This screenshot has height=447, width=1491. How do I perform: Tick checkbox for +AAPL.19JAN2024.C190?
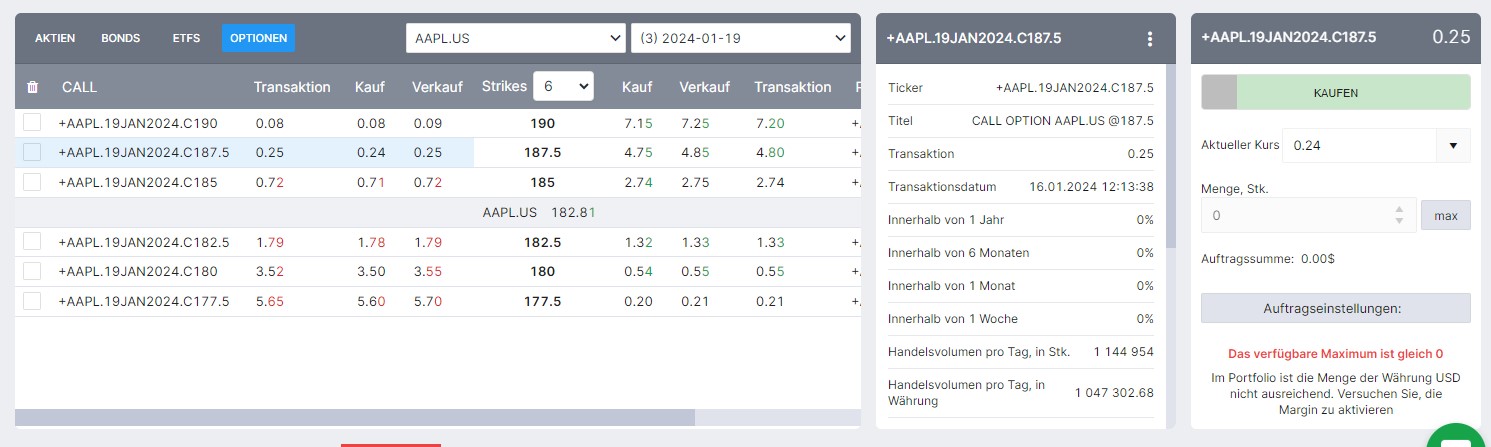[x=32, y=123]
